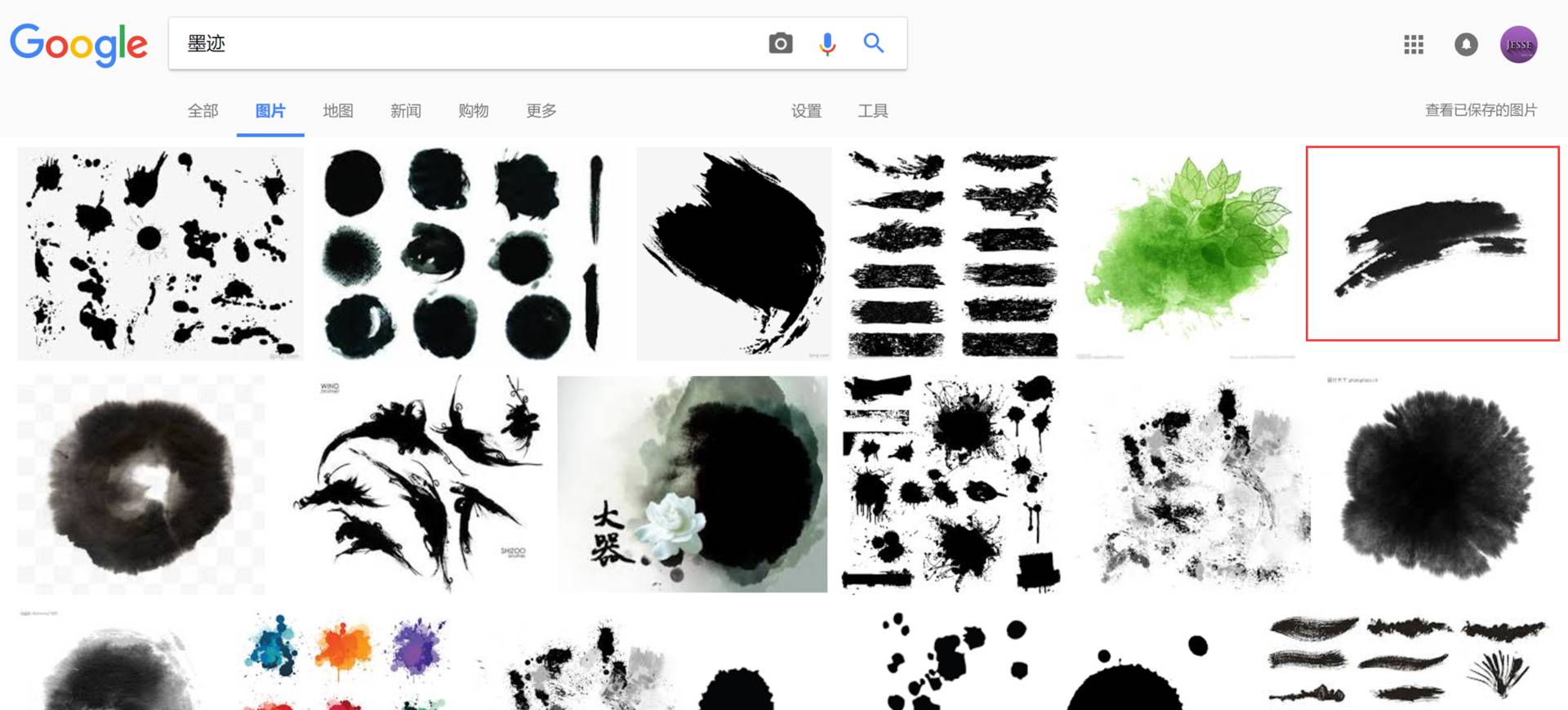Open the black splatter collection thumbnail
1568x710 pixels.
point(951,484)
